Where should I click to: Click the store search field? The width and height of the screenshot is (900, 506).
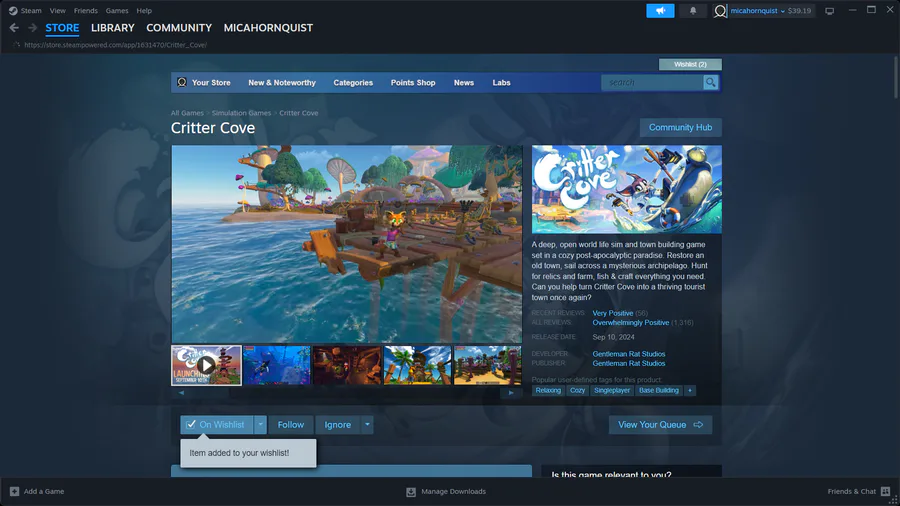[652, 83]
